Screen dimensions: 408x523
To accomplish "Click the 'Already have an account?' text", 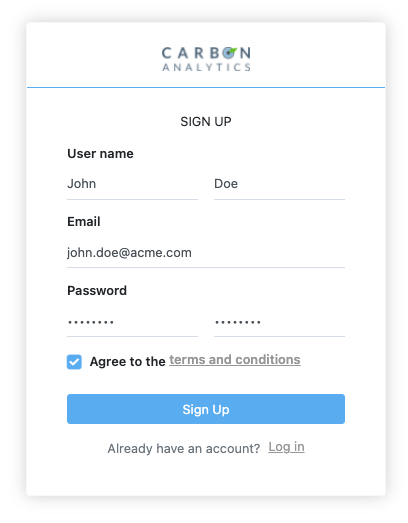I will [x=183, y=449].
